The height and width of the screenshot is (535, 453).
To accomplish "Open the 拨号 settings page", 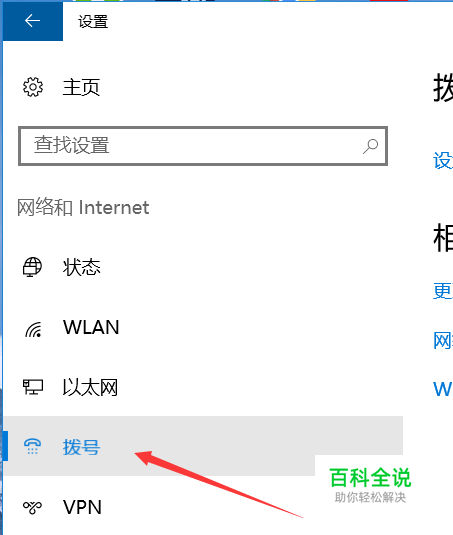I will point(203,446).
